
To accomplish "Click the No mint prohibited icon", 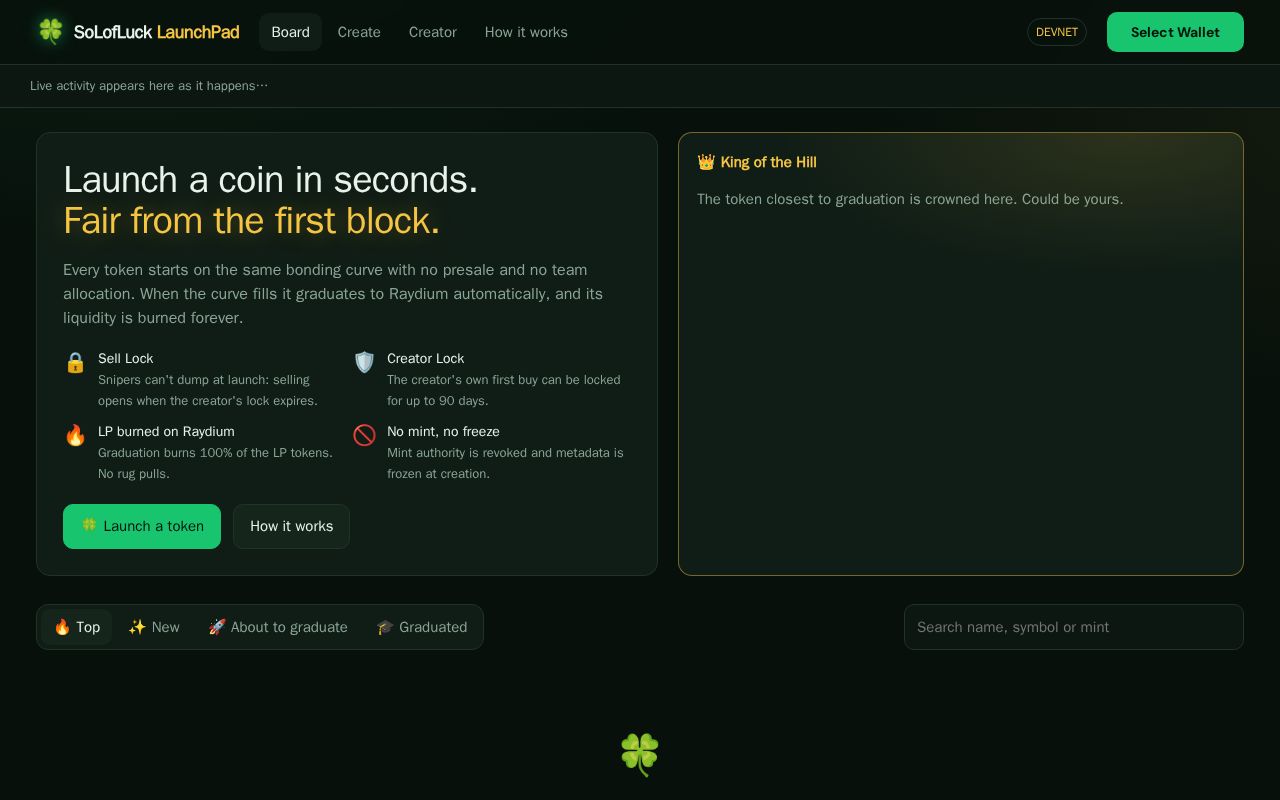I will tap(364, 435).
